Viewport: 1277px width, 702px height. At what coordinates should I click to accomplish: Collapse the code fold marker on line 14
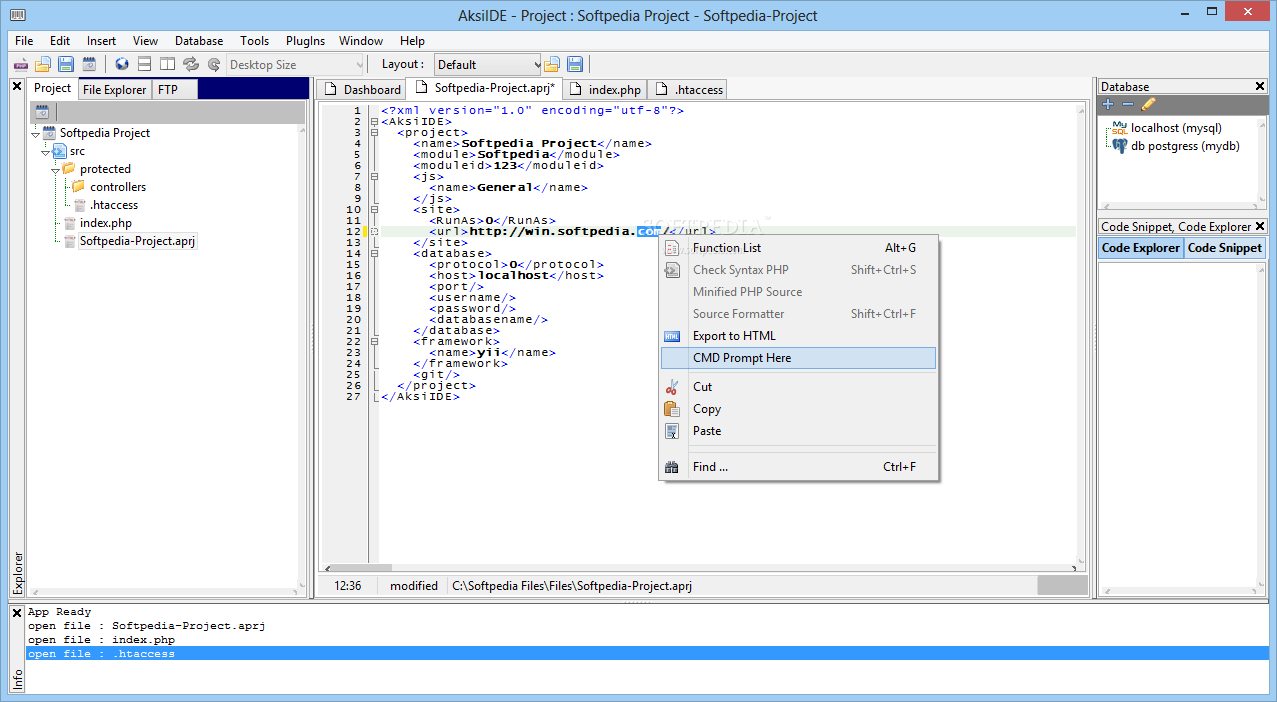(x=374, y=254)
